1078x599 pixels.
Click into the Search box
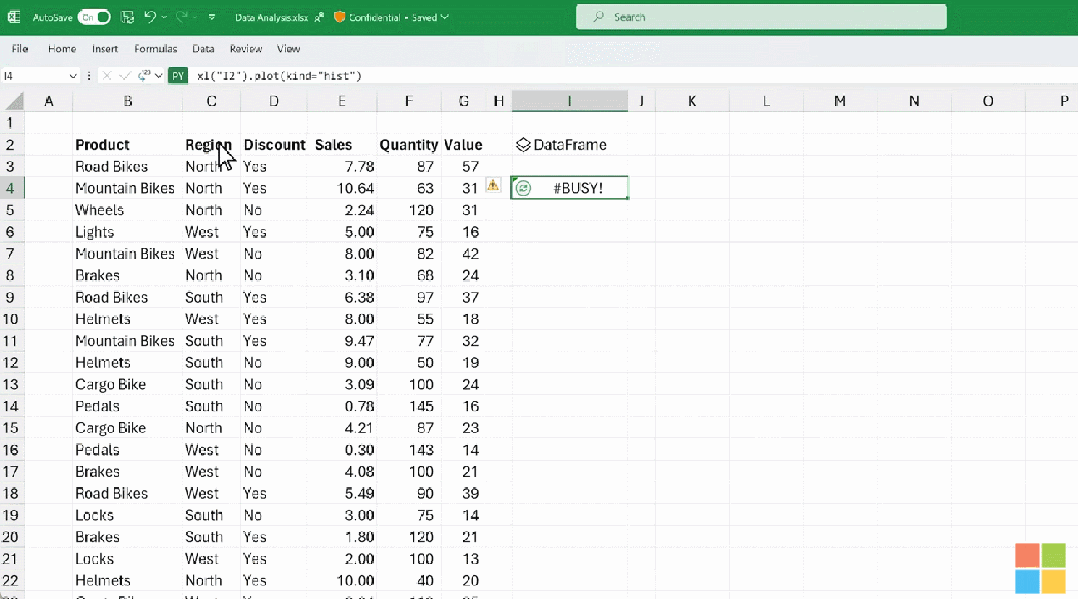[760, 17]
